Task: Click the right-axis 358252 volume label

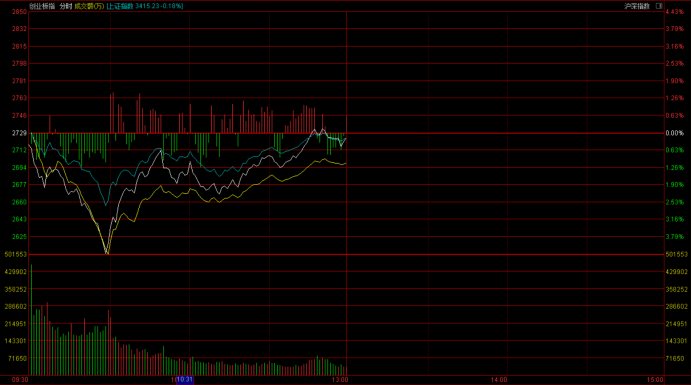Action: pyautogui.click(x=677, y=290)
